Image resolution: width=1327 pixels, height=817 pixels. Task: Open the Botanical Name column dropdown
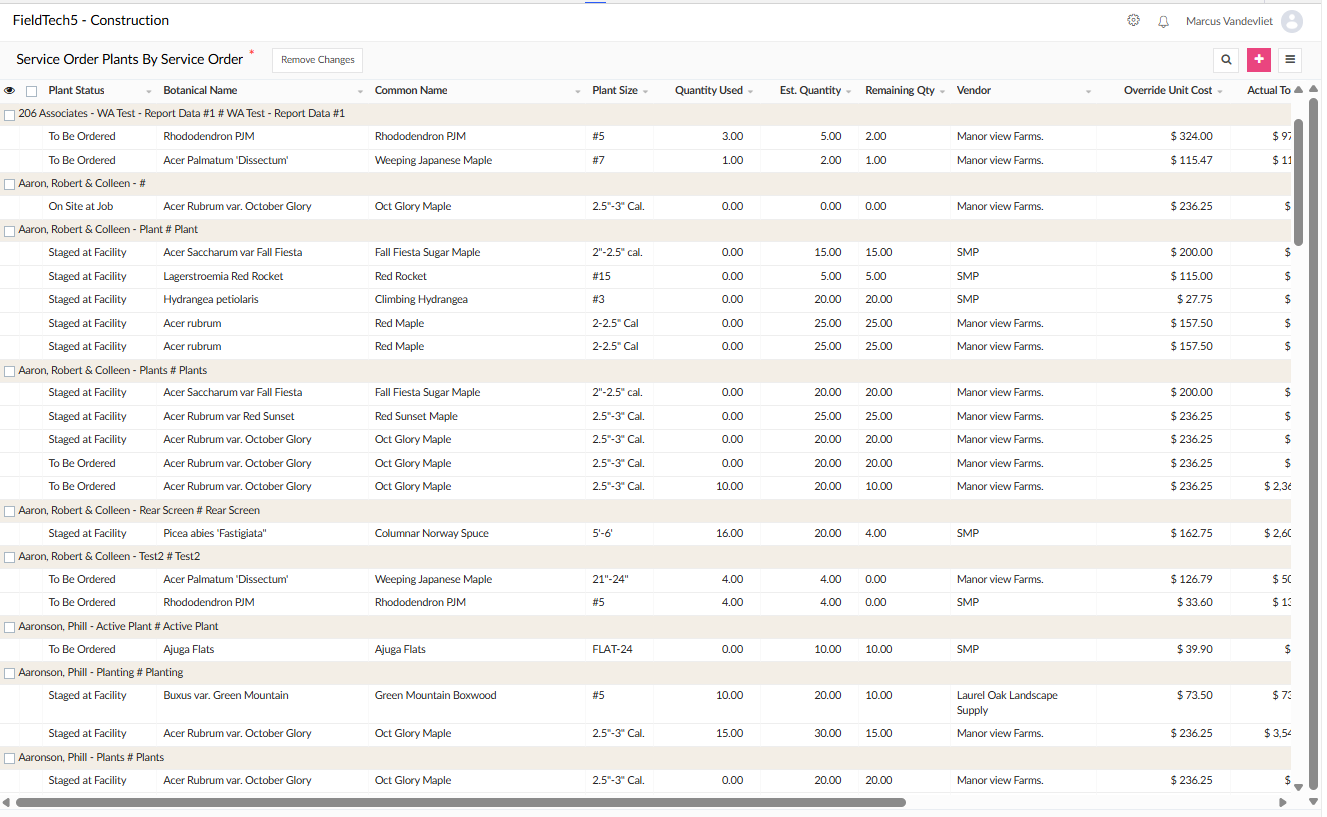click(x=360, y=92)
